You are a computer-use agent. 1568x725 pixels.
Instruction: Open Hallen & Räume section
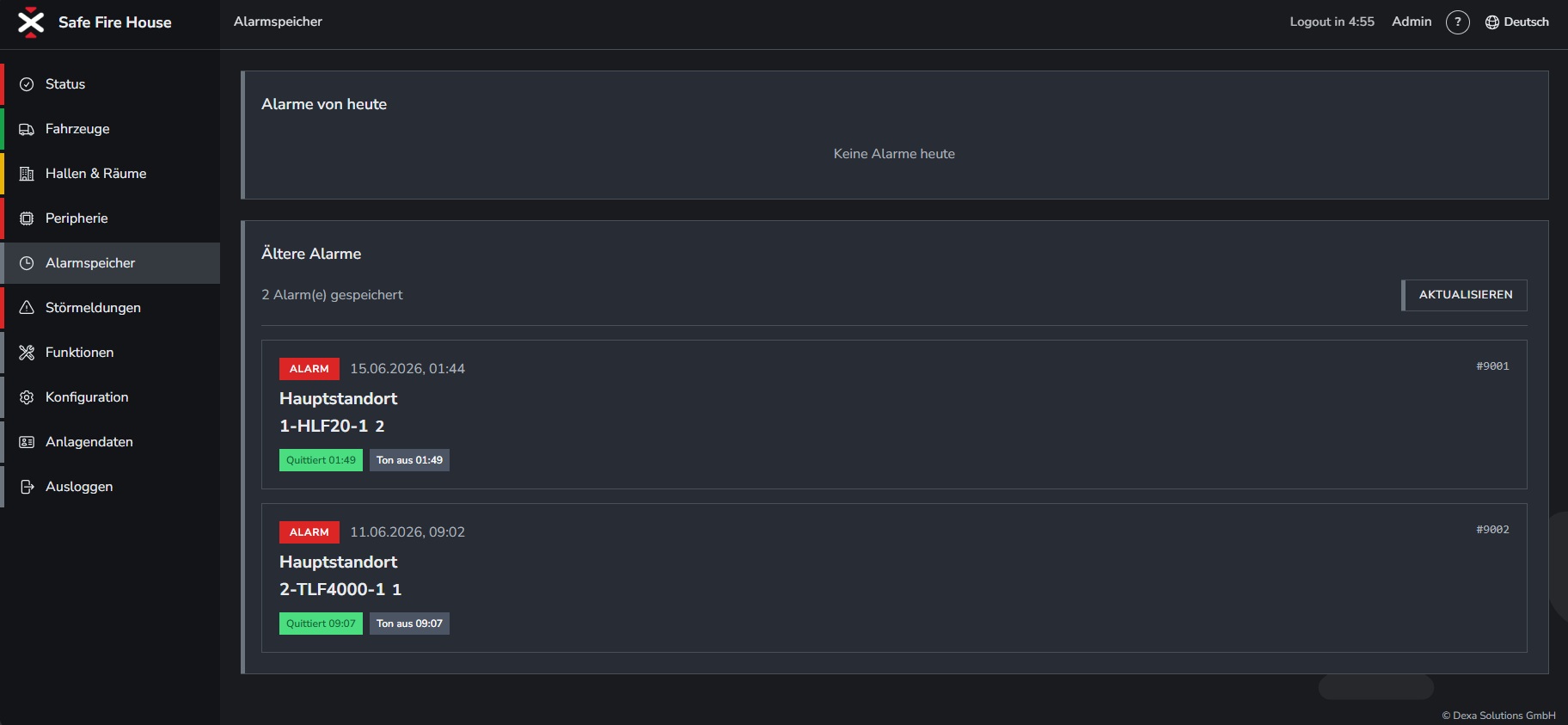tap(110, 174)
